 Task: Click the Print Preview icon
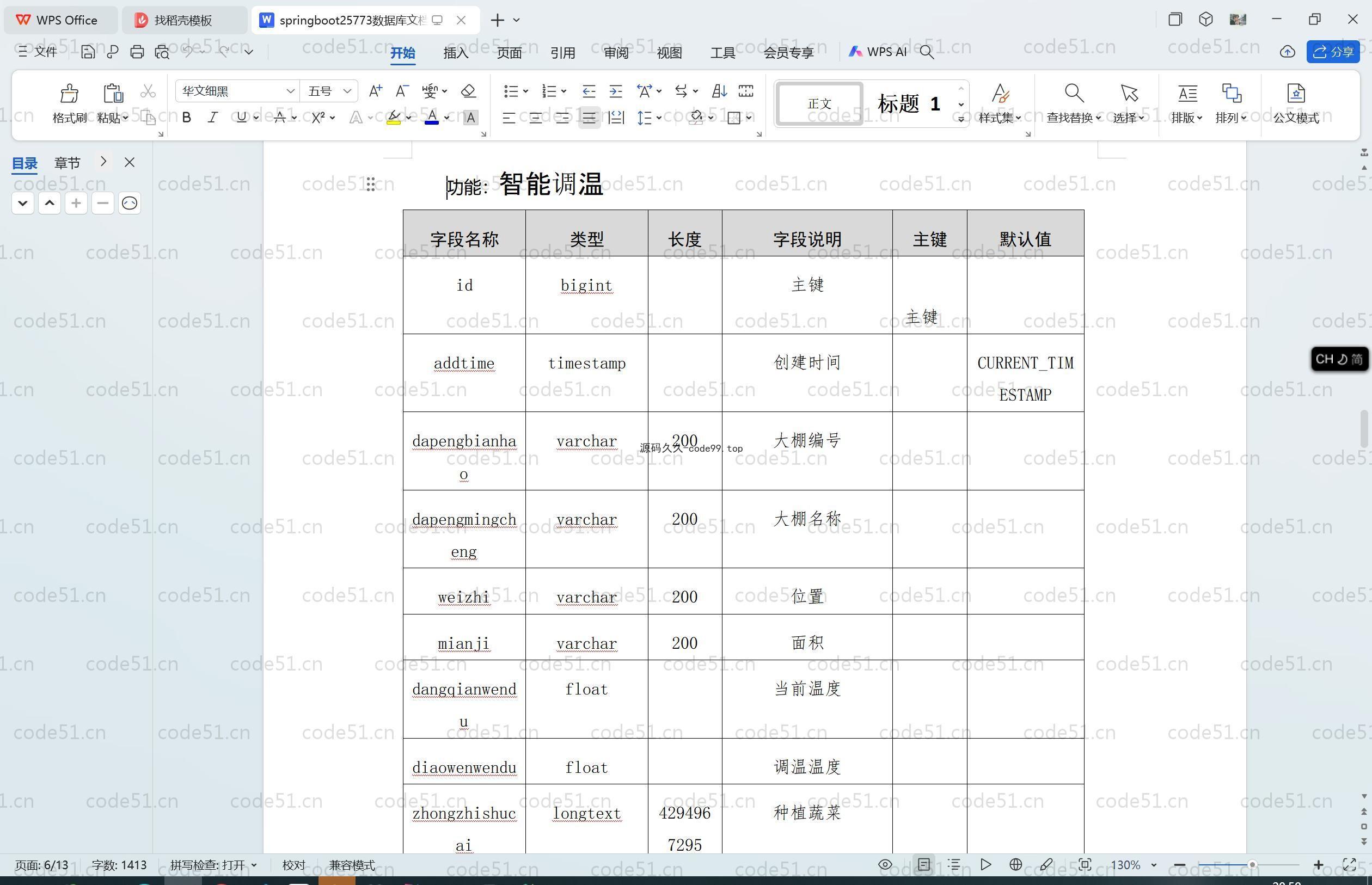coord(162,52)
